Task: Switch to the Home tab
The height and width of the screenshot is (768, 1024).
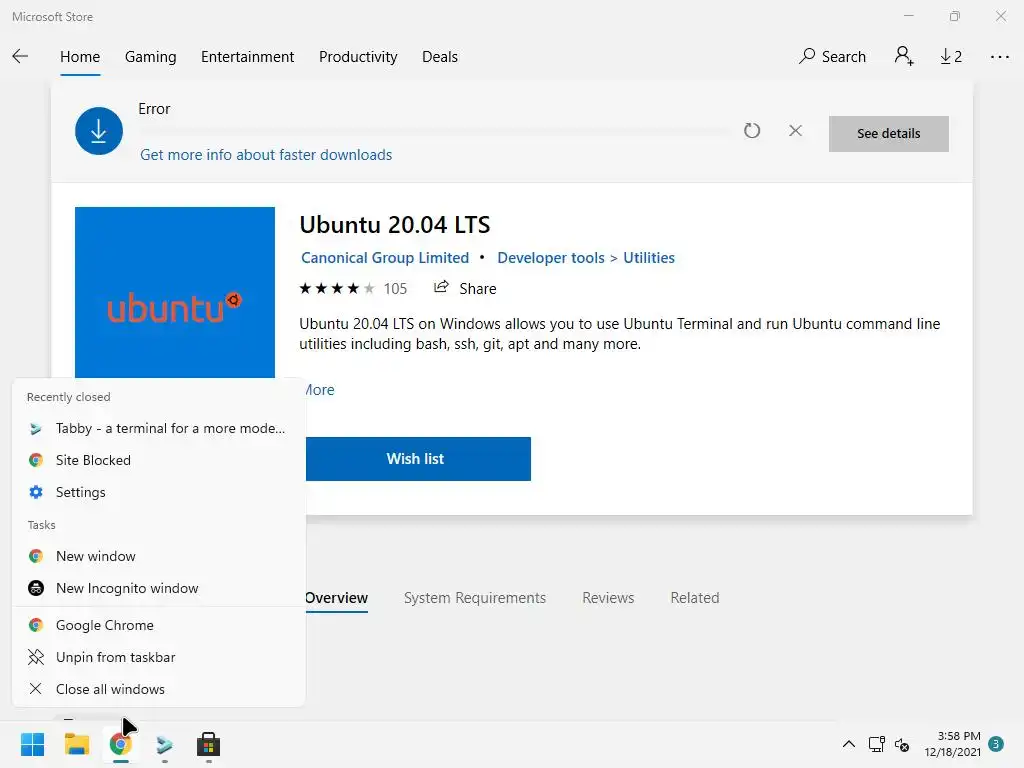Action: (80, 57)
